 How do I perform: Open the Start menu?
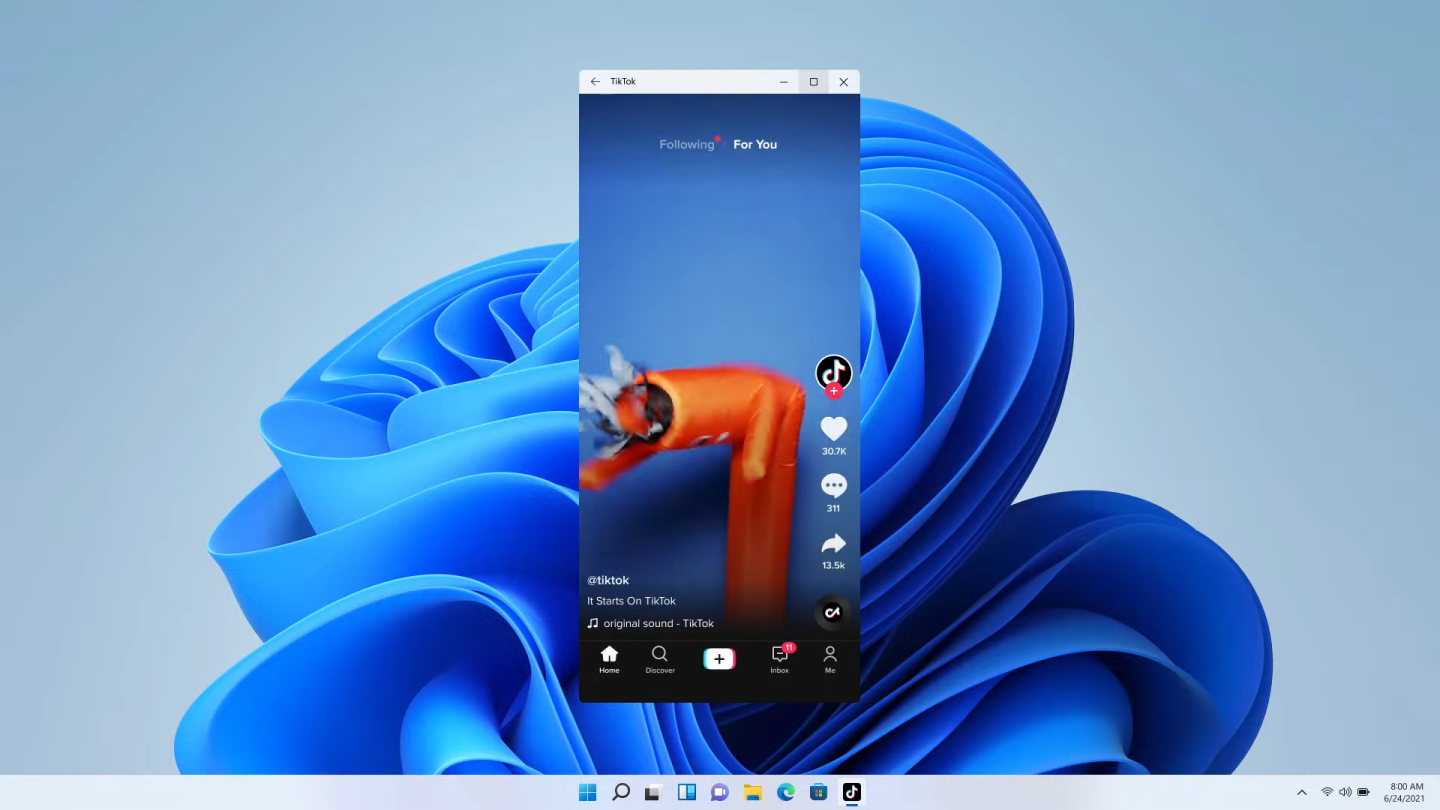(x=588, y=791)
